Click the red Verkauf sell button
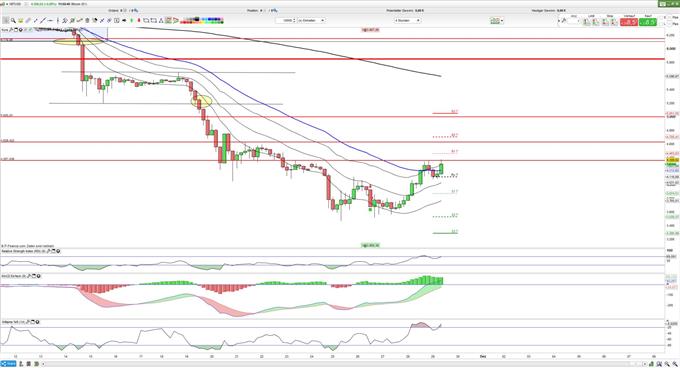 [x=629, y=21]
